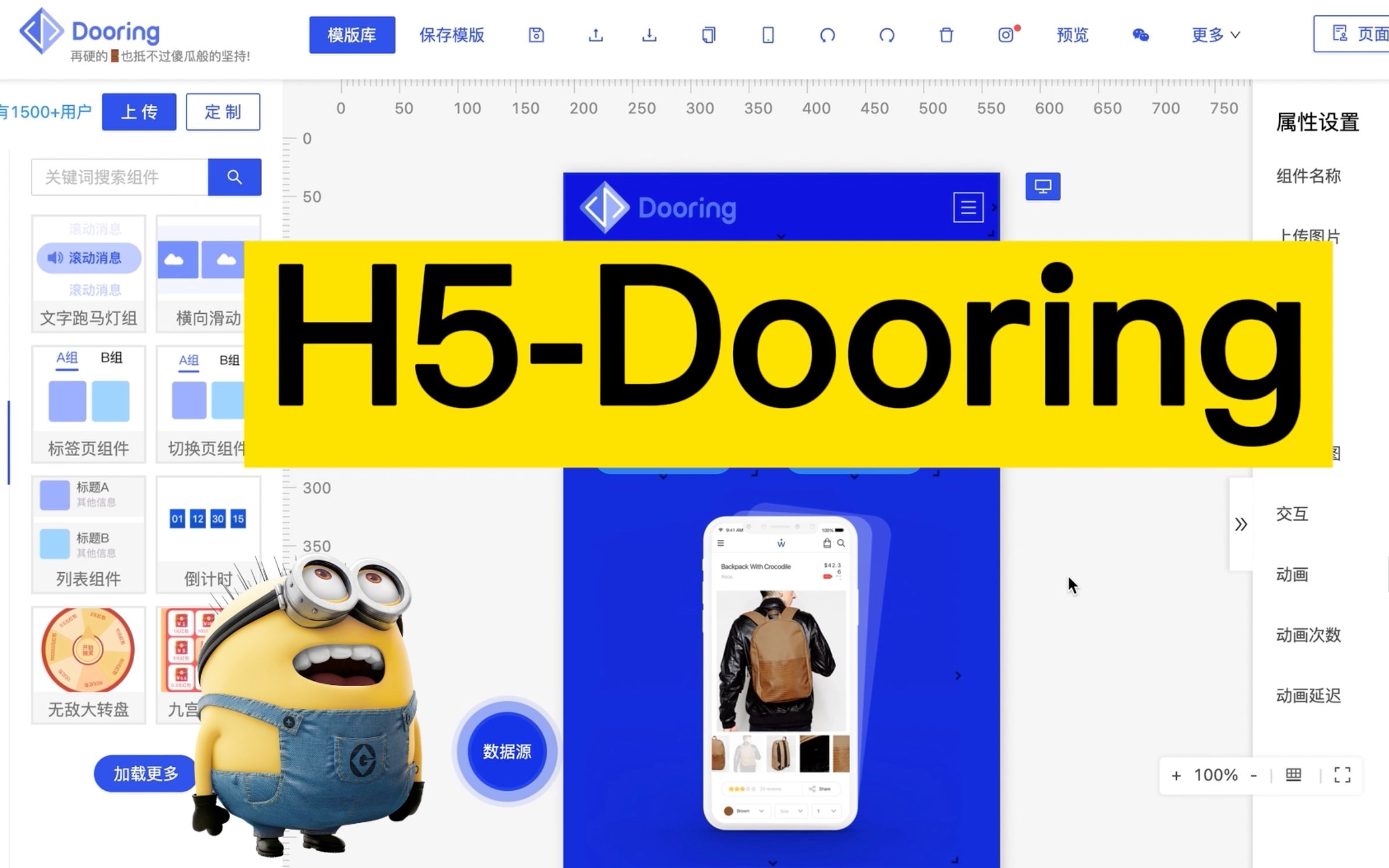Image resolution: width=1389 pixels, height=868 pixels.
Task: Click the minus zoom-out control
Action: 1254,776
